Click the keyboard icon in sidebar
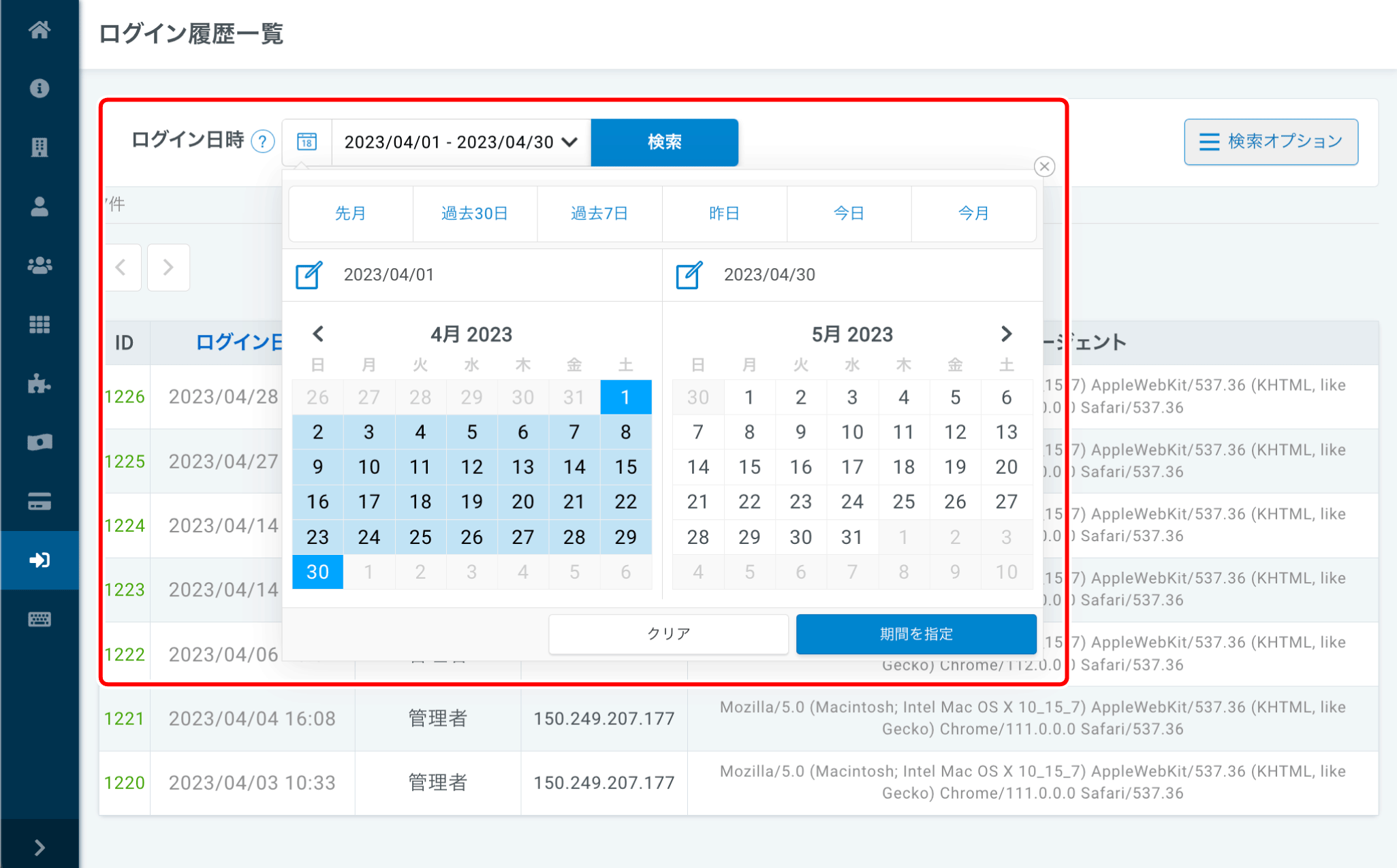This screenshot has height=868, width=1397. pos(40,620)
